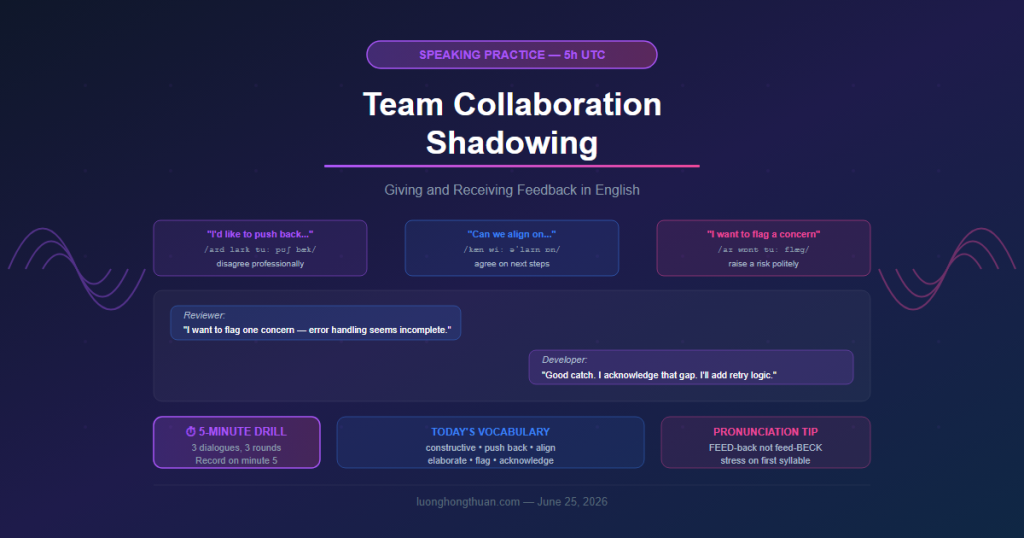This screenshot has width=1024, height=538.
Task: Click the "agree on next steps" description
Action: point(511,264)
